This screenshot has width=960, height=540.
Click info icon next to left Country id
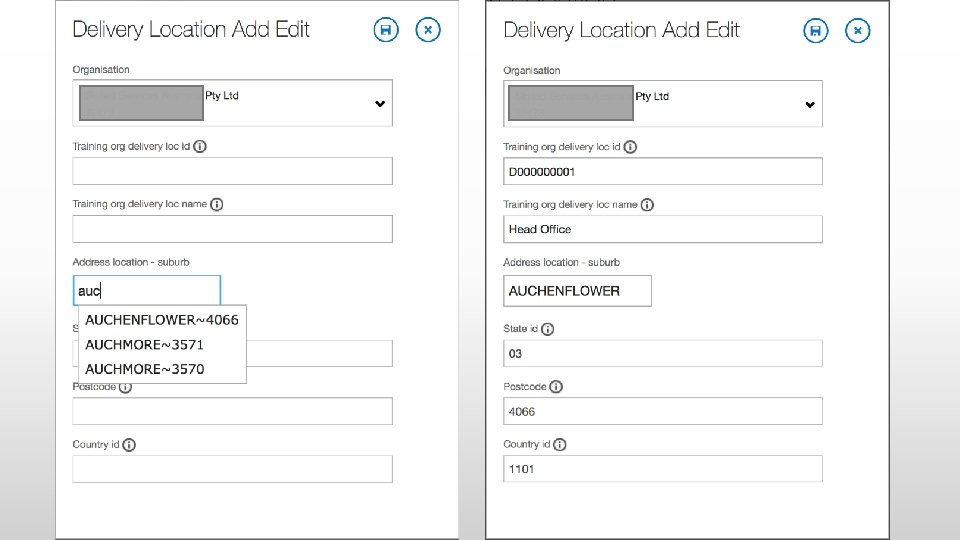pyautogui.click(x=129, y=445)
